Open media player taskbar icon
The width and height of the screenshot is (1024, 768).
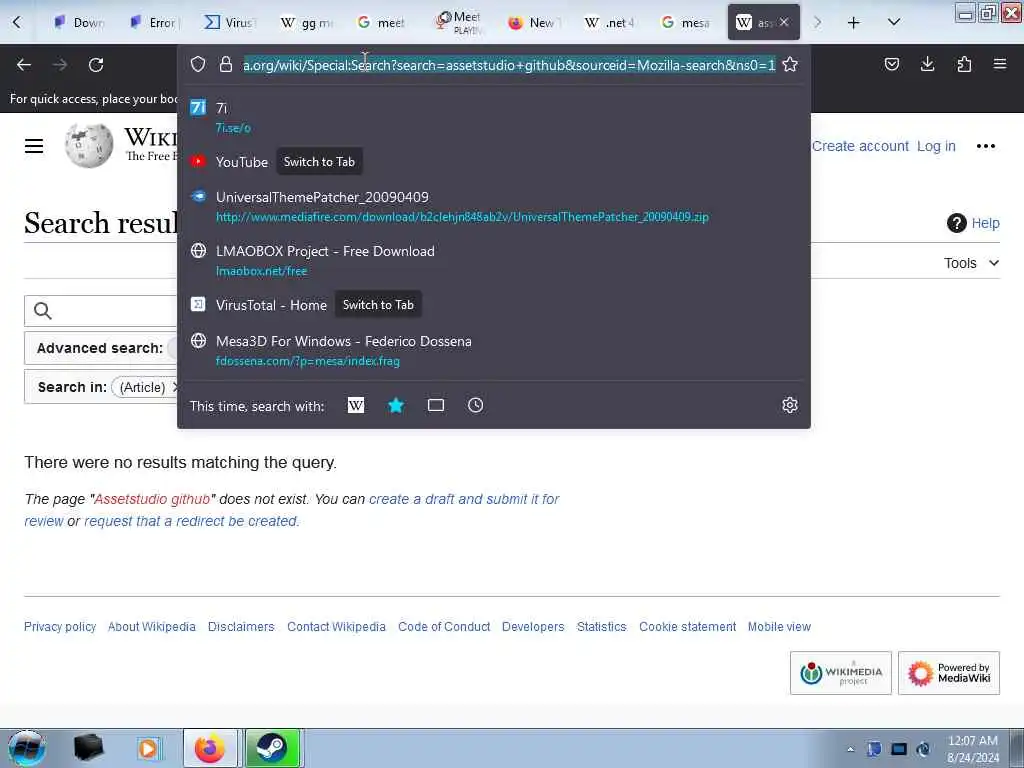coord(148,748)
